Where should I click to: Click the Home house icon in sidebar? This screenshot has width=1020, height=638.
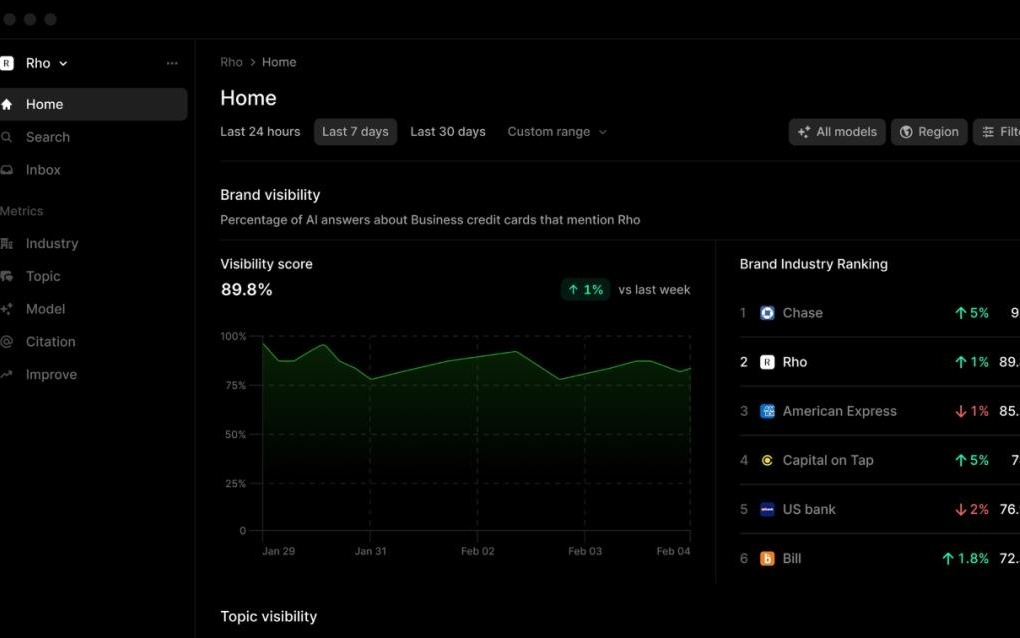click(x=7, y=104)
